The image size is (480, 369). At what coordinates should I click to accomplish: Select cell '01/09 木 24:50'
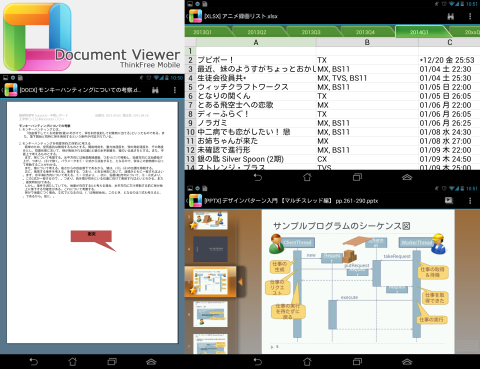449,159
